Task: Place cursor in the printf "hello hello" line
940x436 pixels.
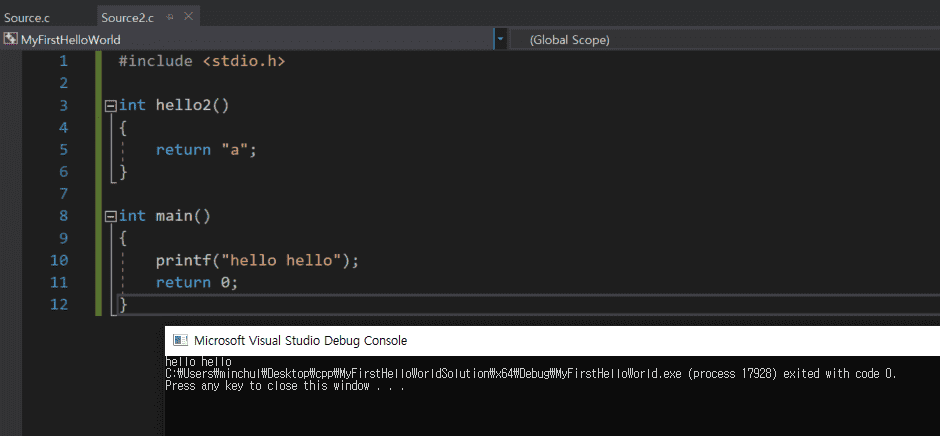Action: coord(257,260)
